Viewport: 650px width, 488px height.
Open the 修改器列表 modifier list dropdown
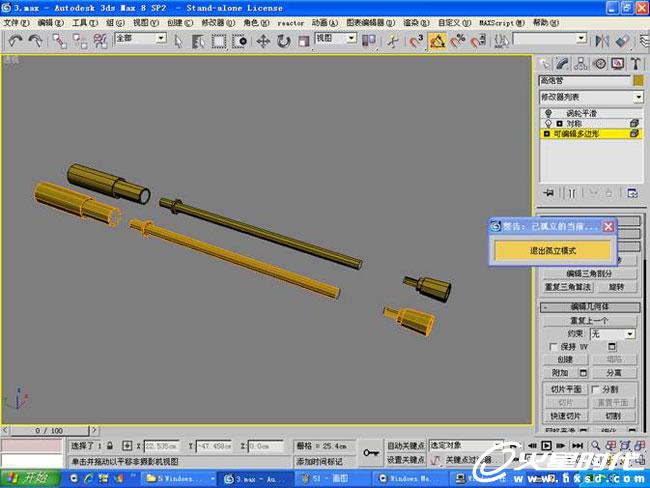591,97
